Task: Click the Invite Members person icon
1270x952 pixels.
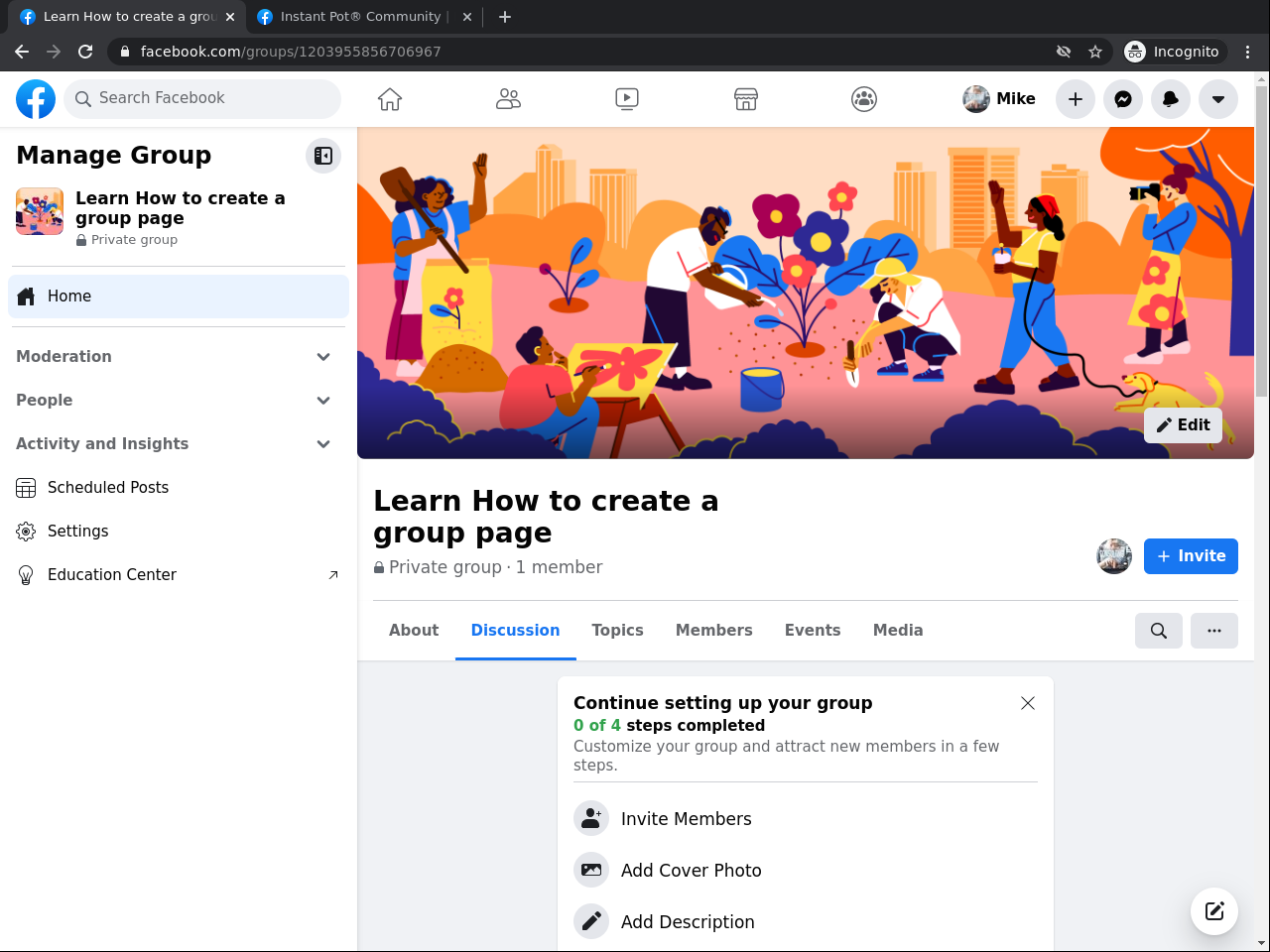Action: tap(591, 819)
